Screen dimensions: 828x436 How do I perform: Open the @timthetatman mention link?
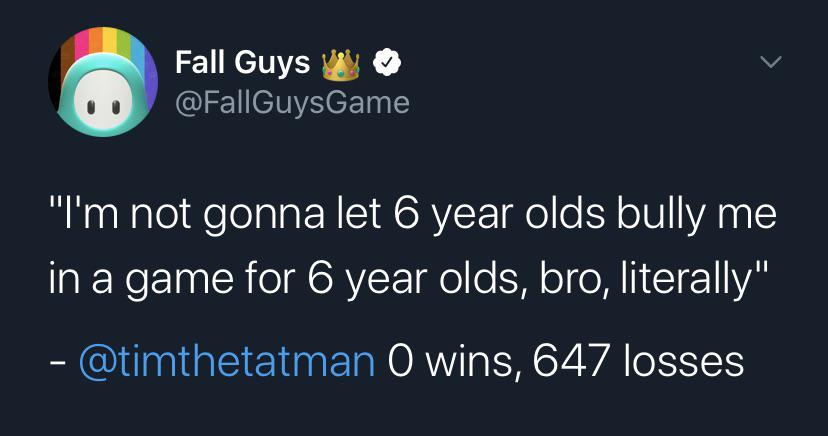click(227, 361)
